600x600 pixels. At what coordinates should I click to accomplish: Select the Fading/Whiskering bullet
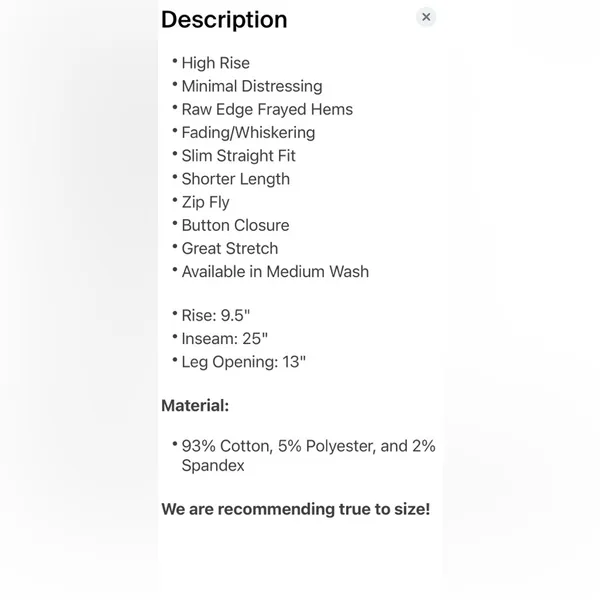[x=248, y=133]
